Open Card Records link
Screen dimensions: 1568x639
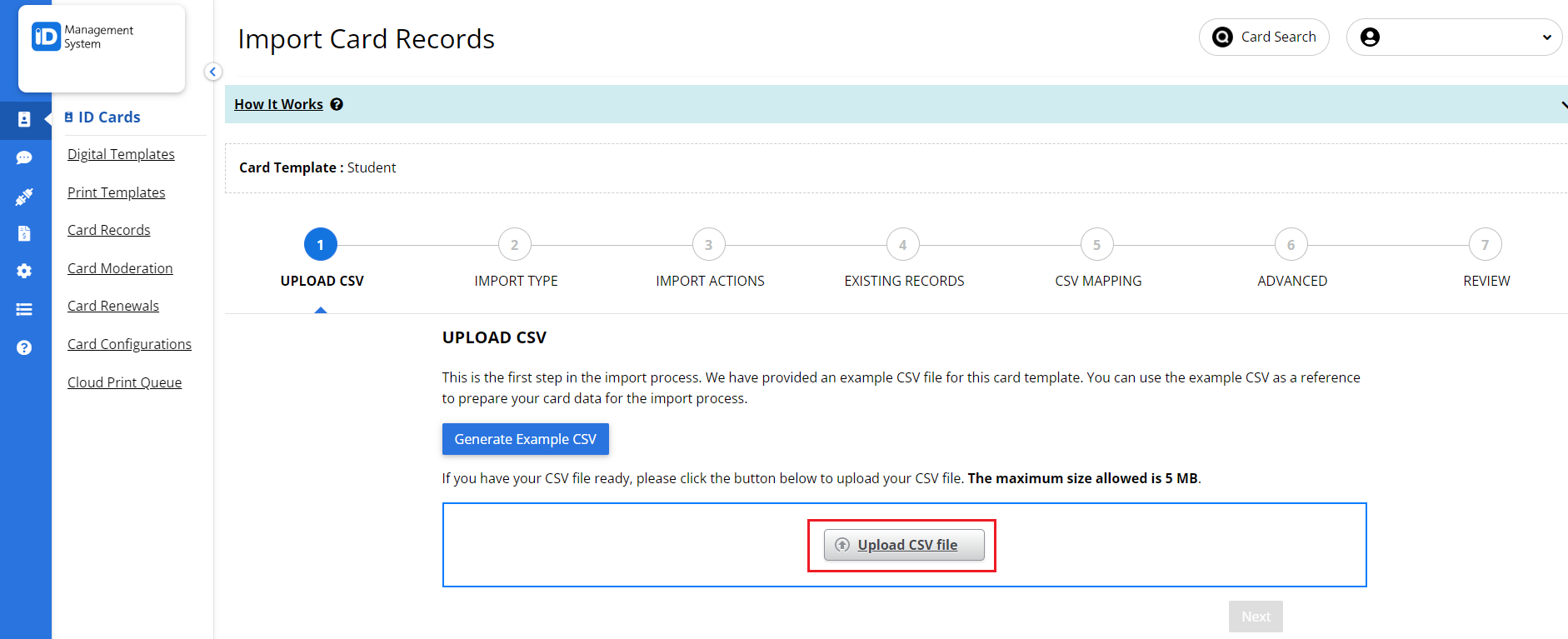click(109, 230)
